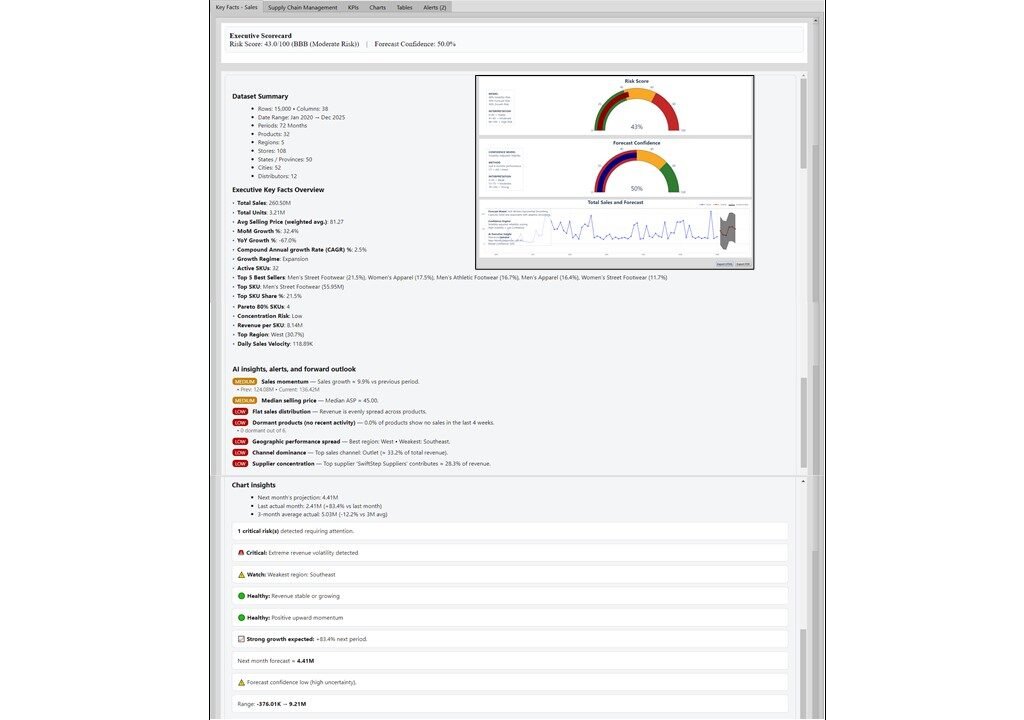The width and height of the screenshot is (1024, 720).
Task: Click the yellow Watch warning triangle icon
Action: pos(241,574)
